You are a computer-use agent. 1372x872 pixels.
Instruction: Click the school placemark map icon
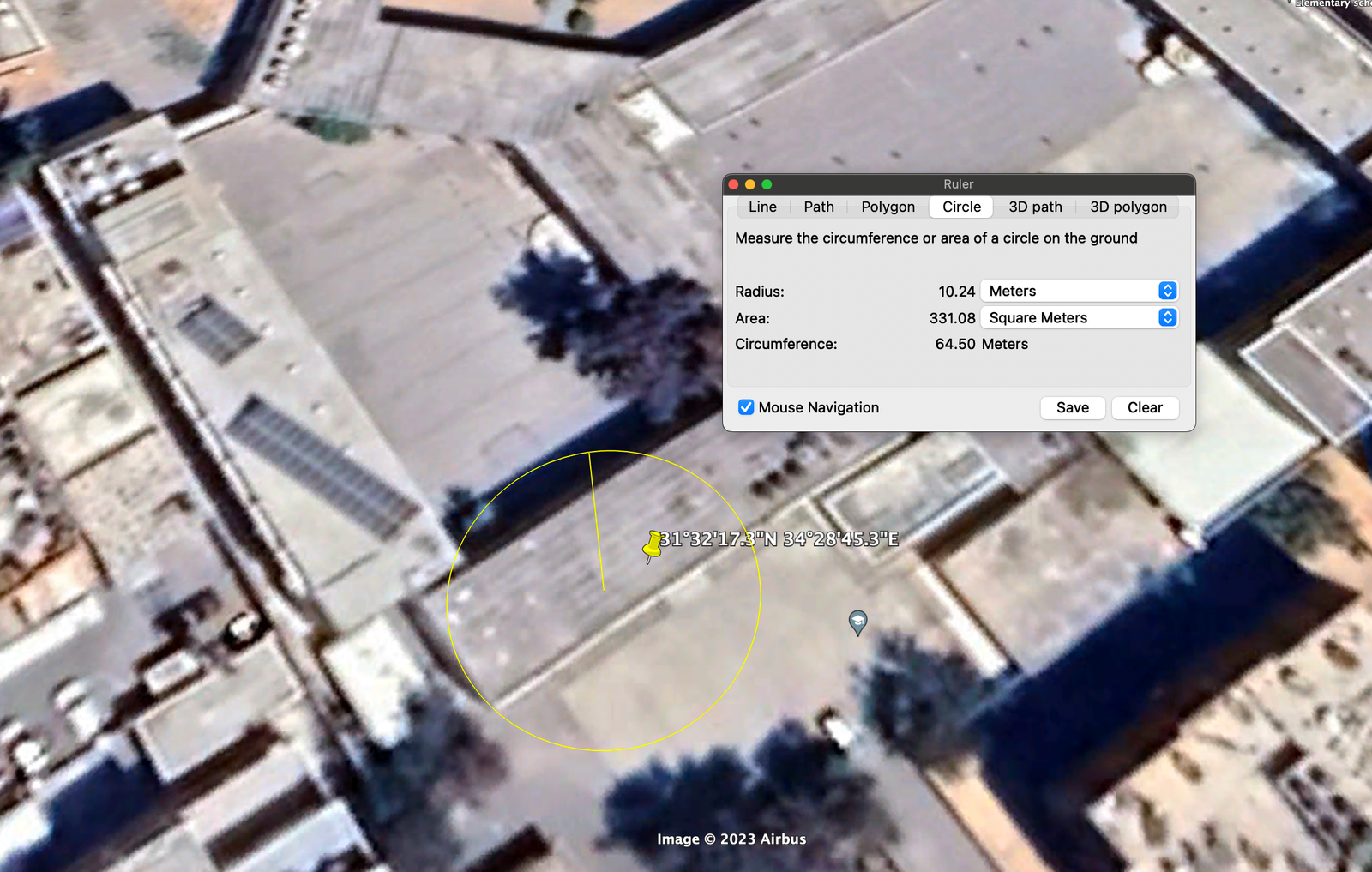tap(857, 622)
